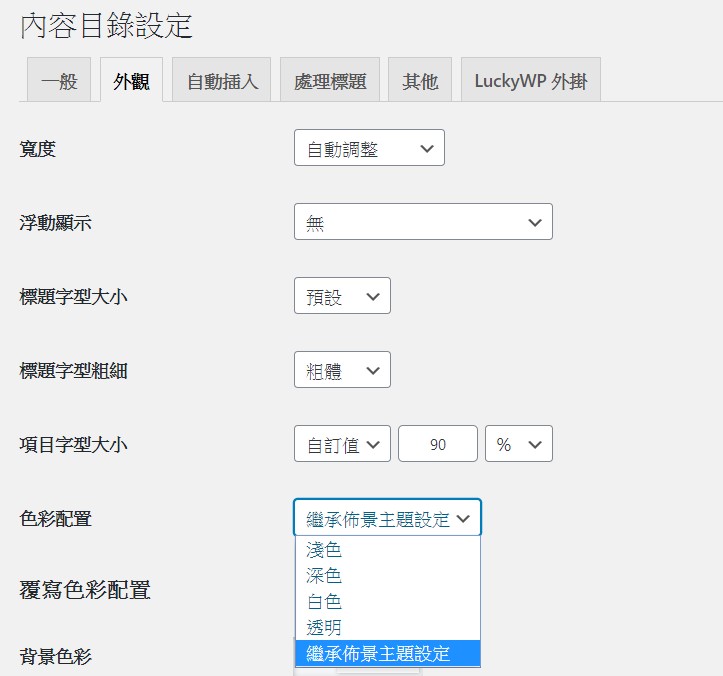The height and width of the screenshot is (676, 723).
Task: Click the 項目字型大小 label
Action: click(73, 445)
